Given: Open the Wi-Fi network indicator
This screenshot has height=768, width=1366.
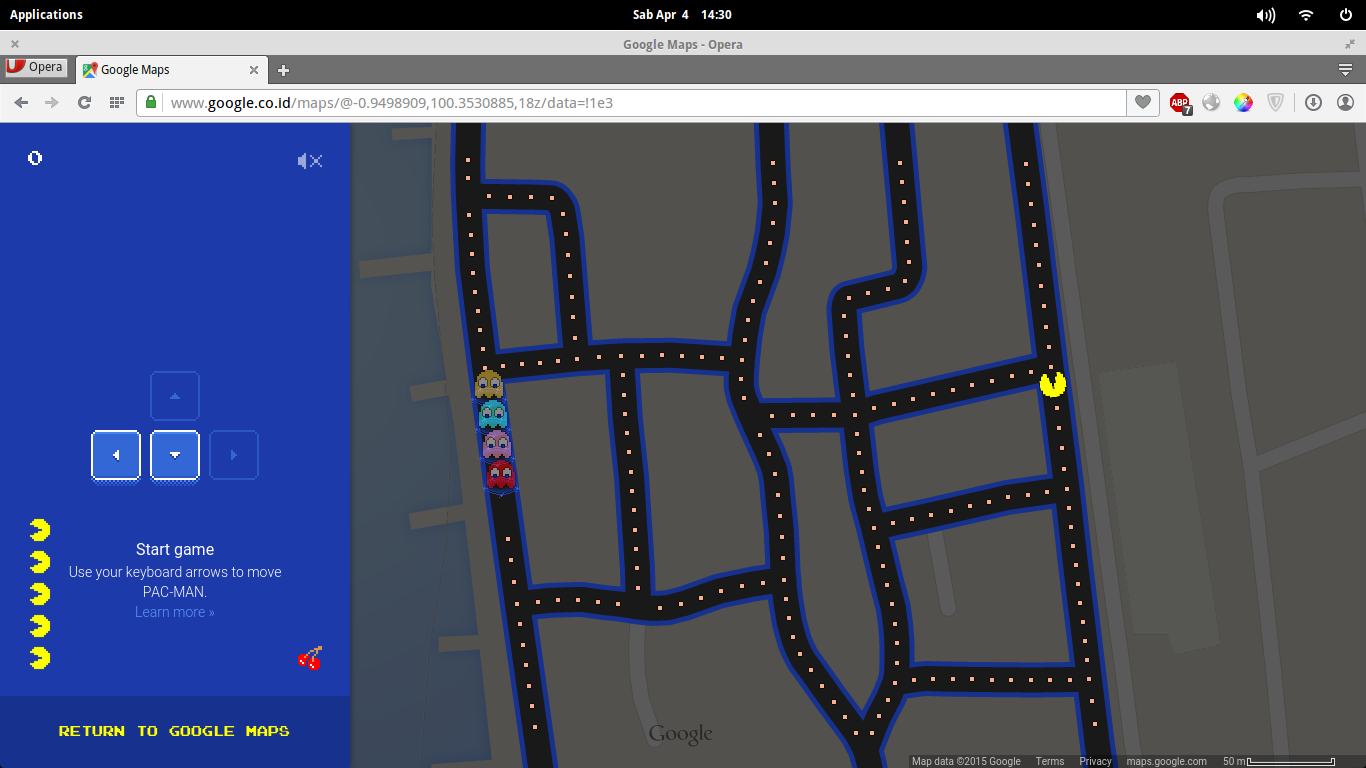Looking at the screenshot, I should (1306, 15).
